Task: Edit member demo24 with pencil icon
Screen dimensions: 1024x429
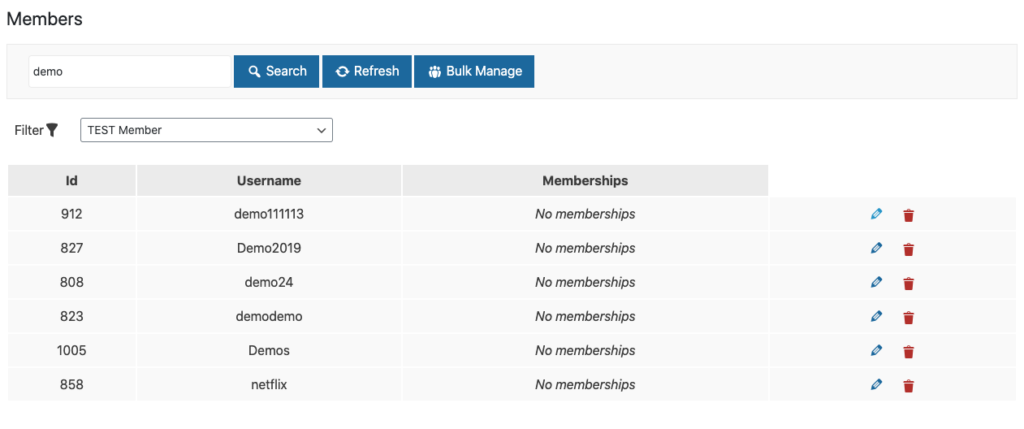Action: click(x=876, y=282)
